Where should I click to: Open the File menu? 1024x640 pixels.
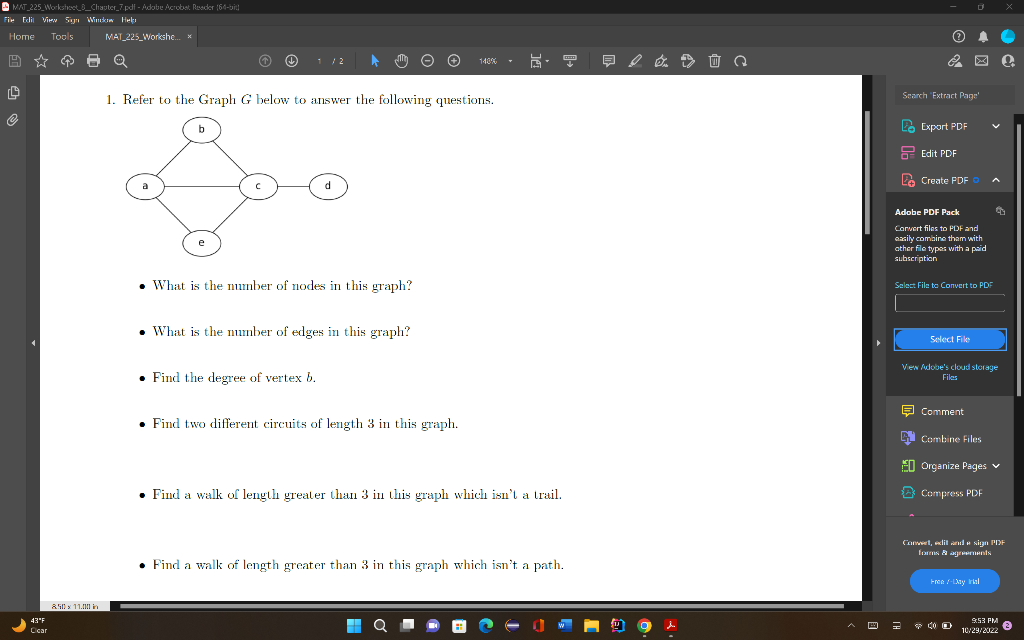coord(8,20)
